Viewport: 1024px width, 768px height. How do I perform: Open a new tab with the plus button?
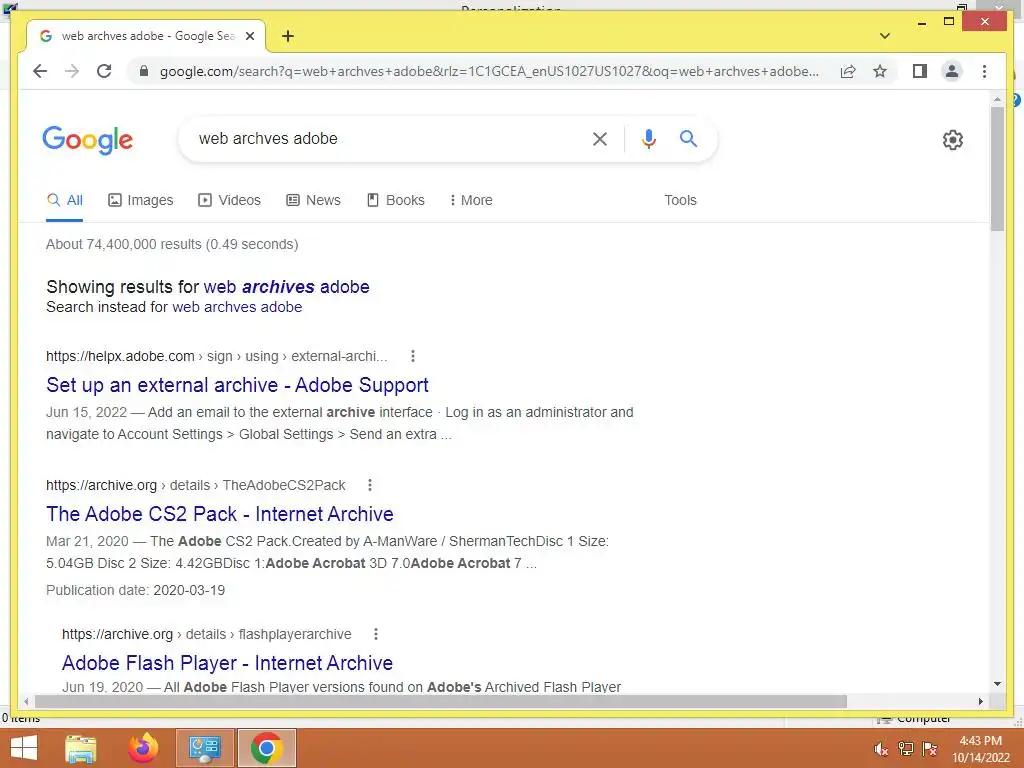[288, 36]
